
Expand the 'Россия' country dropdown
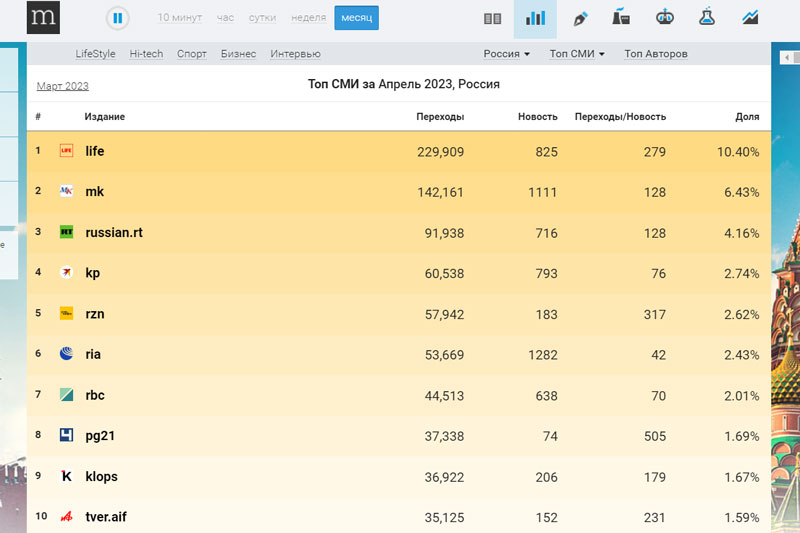(x=506, y=54)
